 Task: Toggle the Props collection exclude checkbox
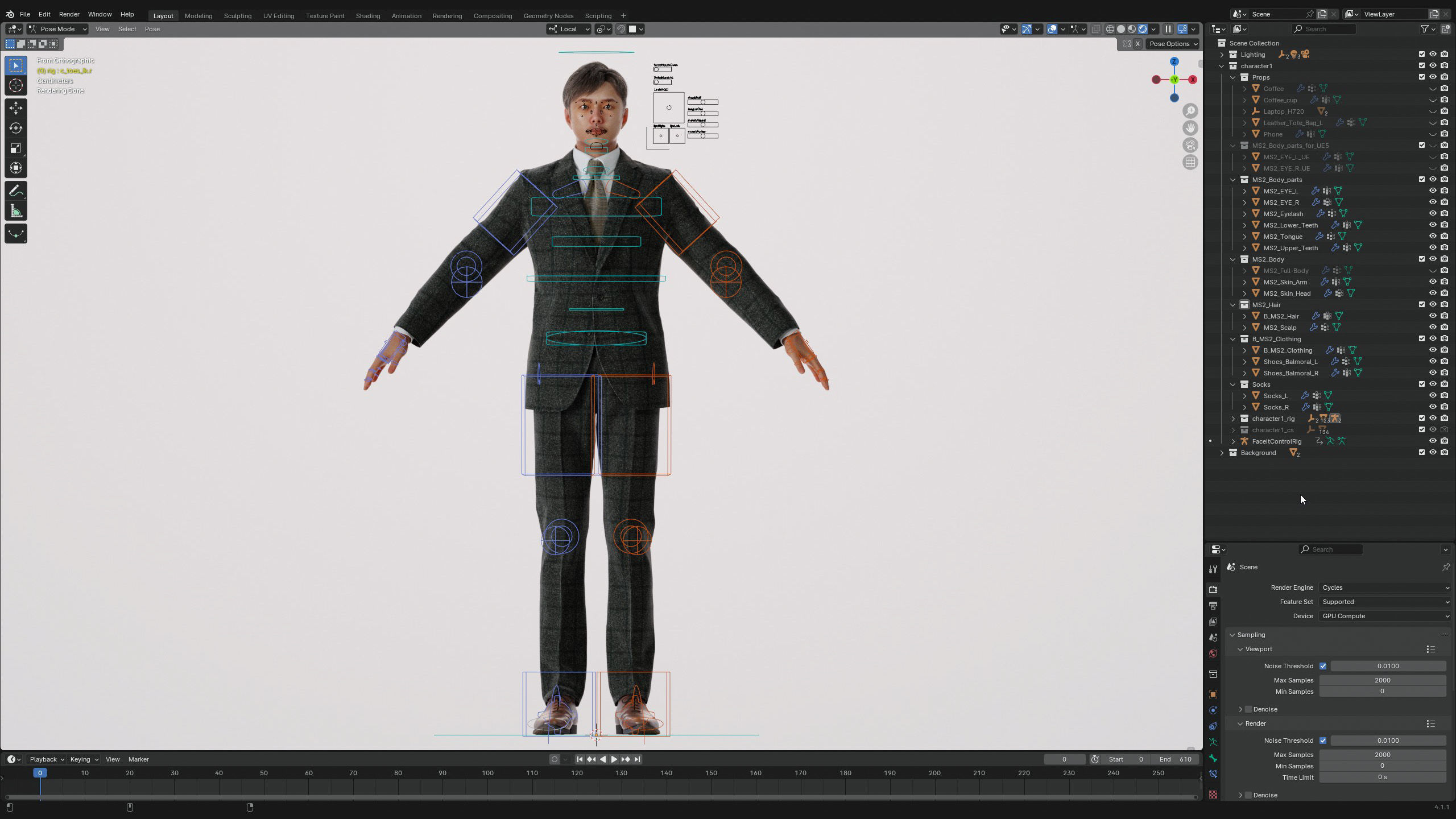tap(1422, 77)
